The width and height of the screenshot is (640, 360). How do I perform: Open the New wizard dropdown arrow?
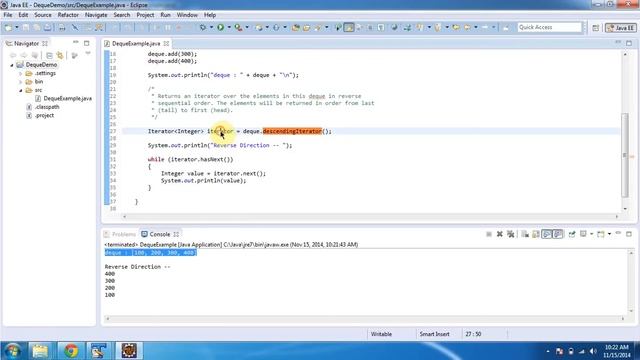pos(17,27)
